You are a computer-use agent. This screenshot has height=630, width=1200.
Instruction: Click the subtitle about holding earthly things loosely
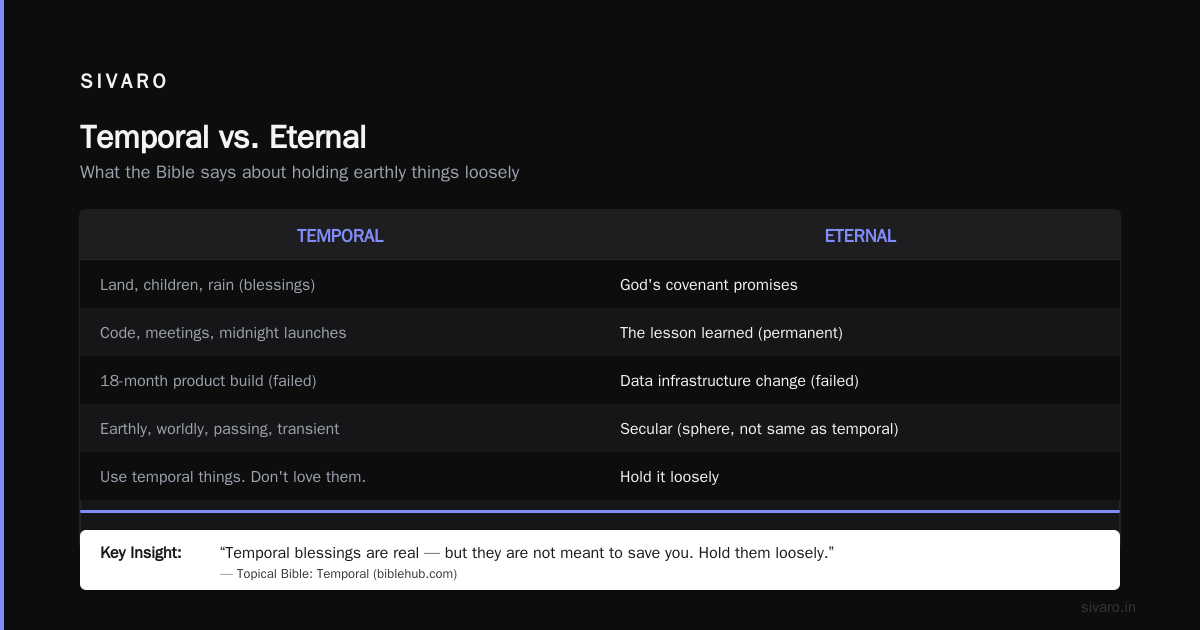300,172
